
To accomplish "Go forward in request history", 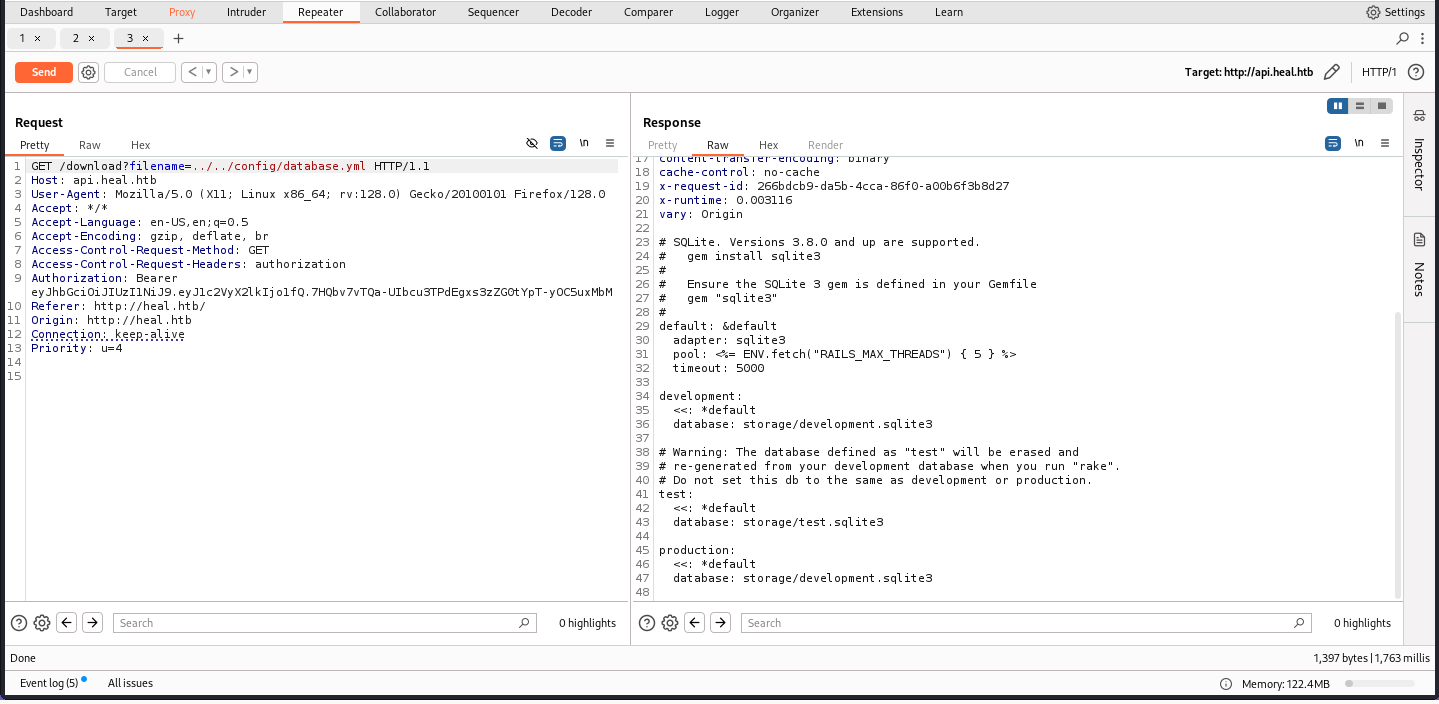I will [233, 72].
